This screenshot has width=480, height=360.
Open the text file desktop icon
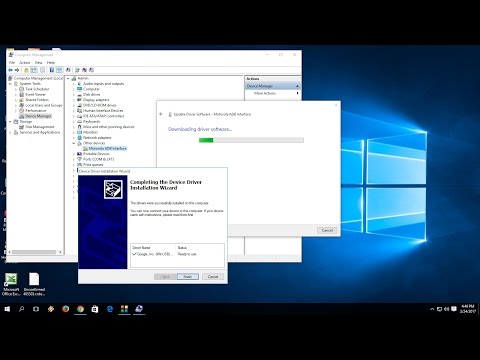click(34, 284)
